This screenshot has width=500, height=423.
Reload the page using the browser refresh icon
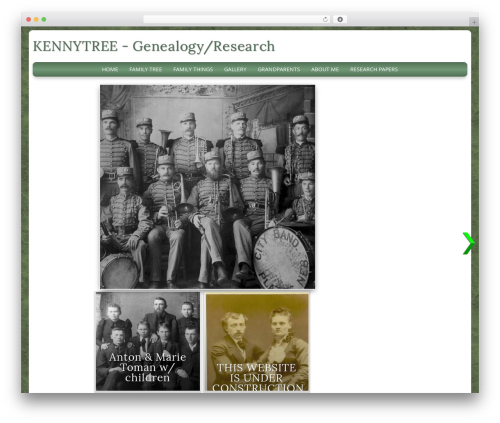325,19
